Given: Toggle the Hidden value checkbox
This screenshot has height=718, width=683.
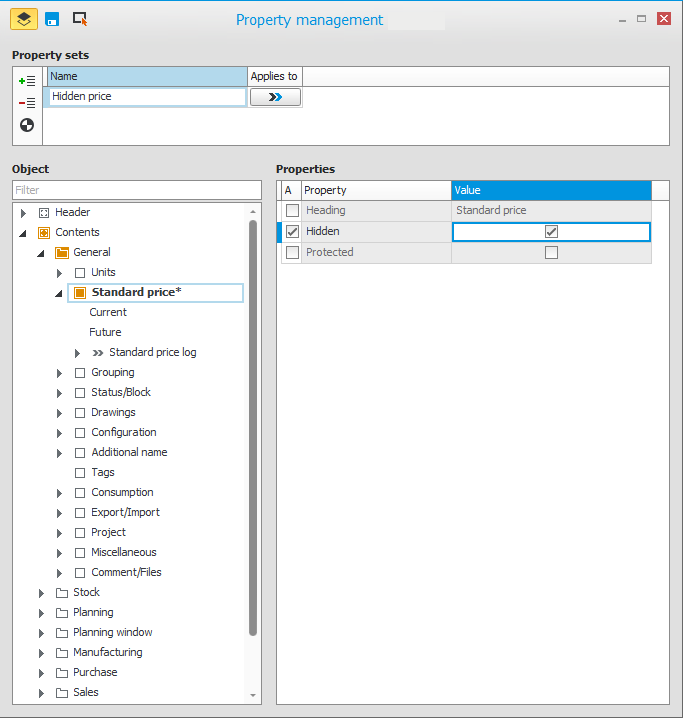Looking at the screenshot, I should pos(551,232).
